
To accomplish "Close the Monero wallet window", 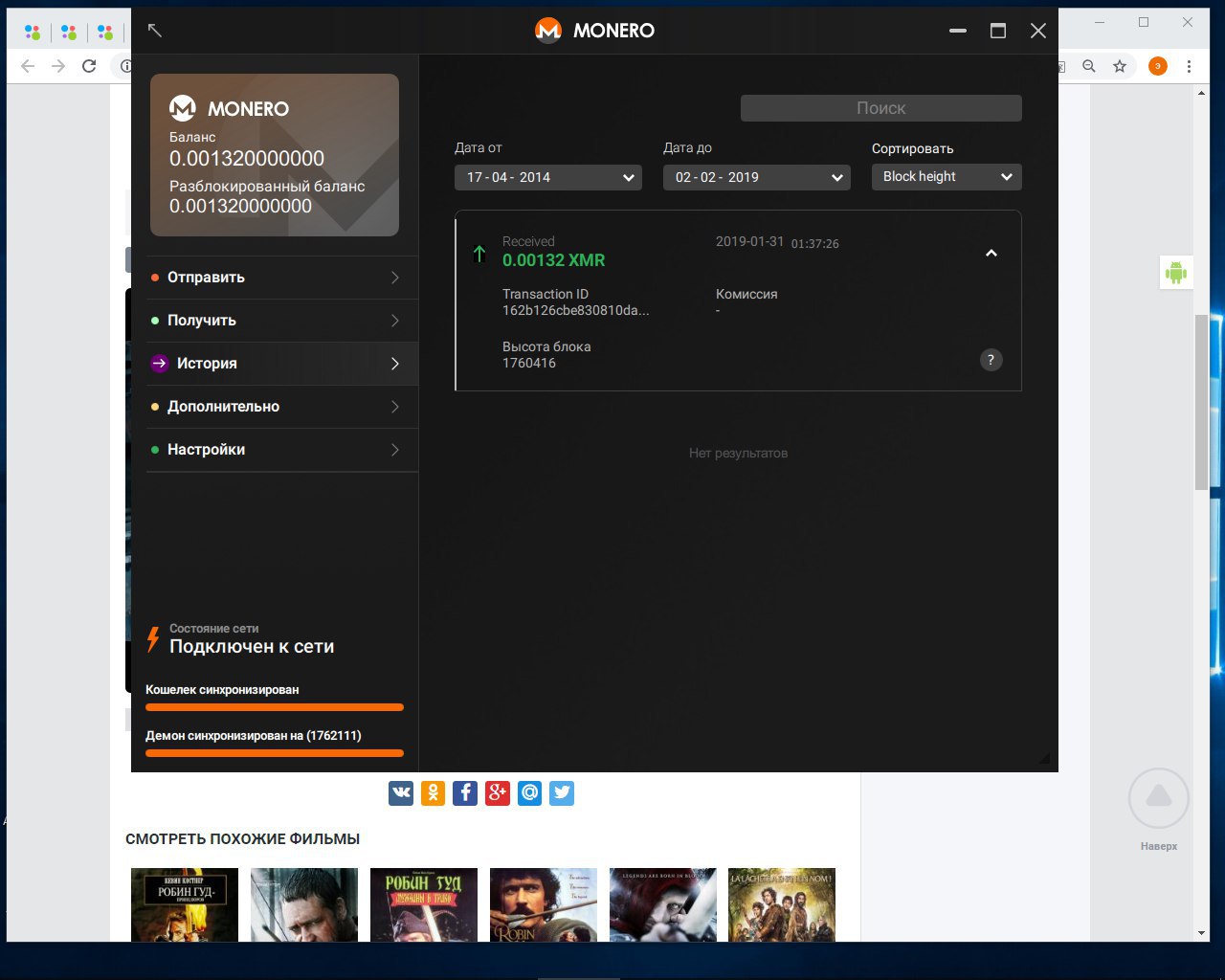I will point(1038,31).
